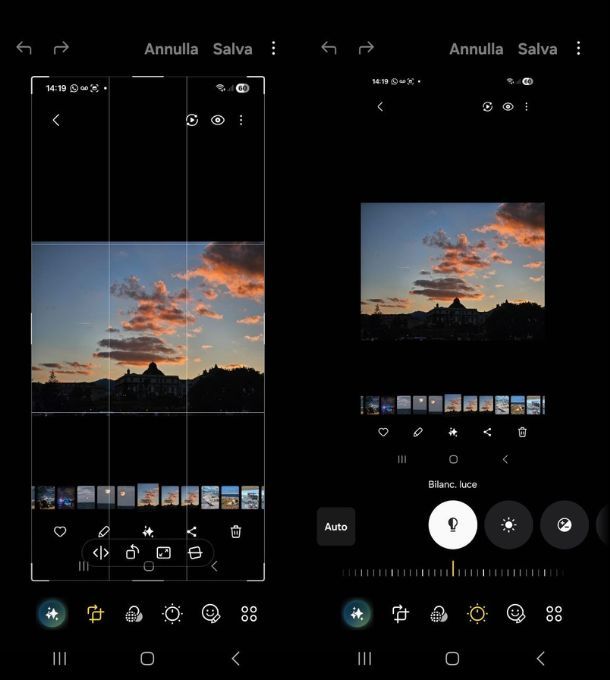Undo last edit in right editor screen
This screenshot has width=610, height=680.
pyautogui.click(x=329, y=48)
